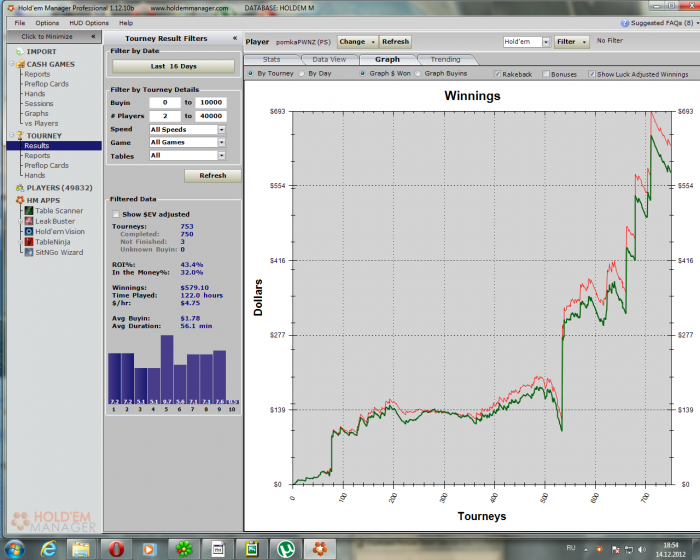Open the Options menu
Image resolution: width=700 pixels, height=560 pixels.
[47, 23]
